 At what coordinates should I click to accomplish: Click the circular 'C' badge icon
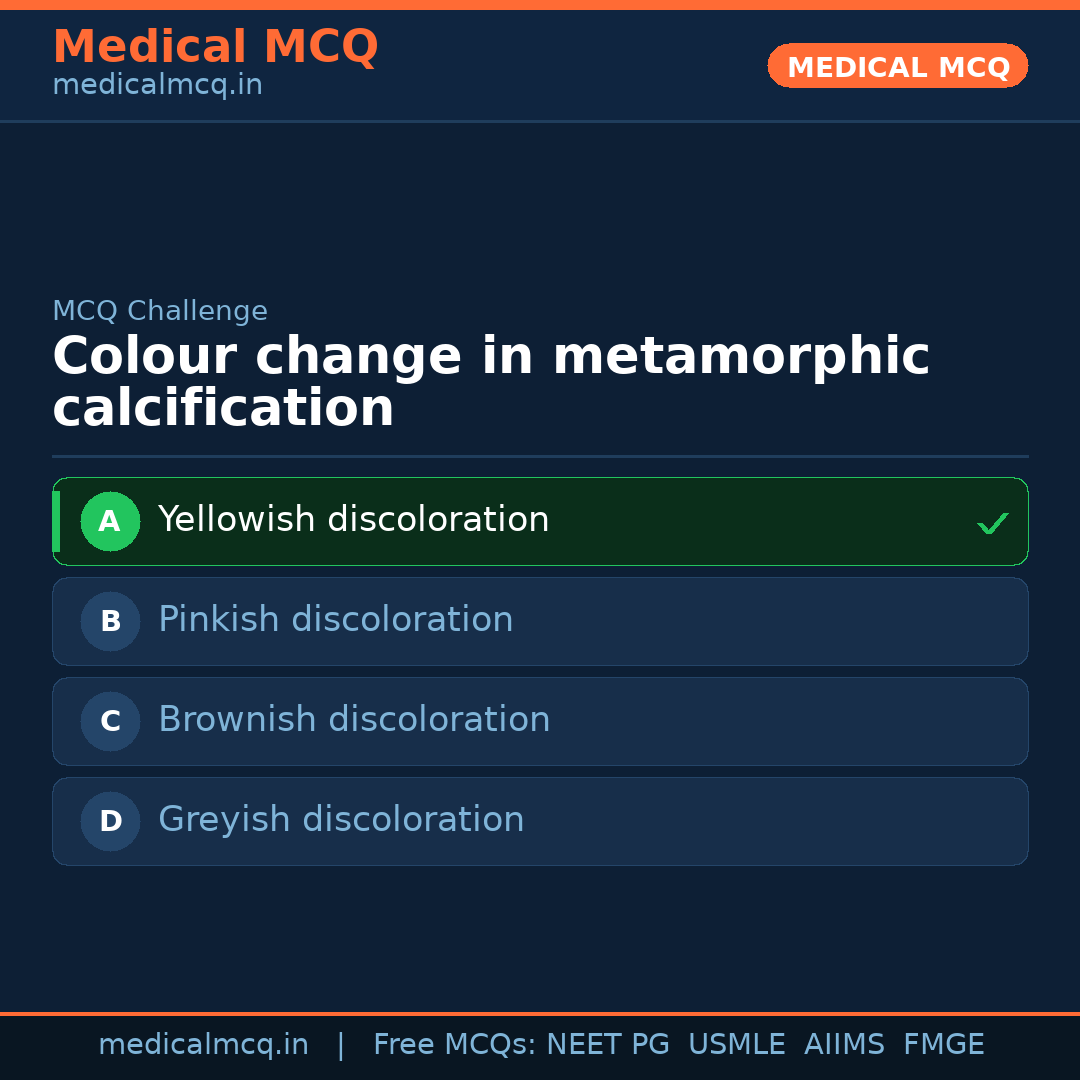tap(110, 721)
